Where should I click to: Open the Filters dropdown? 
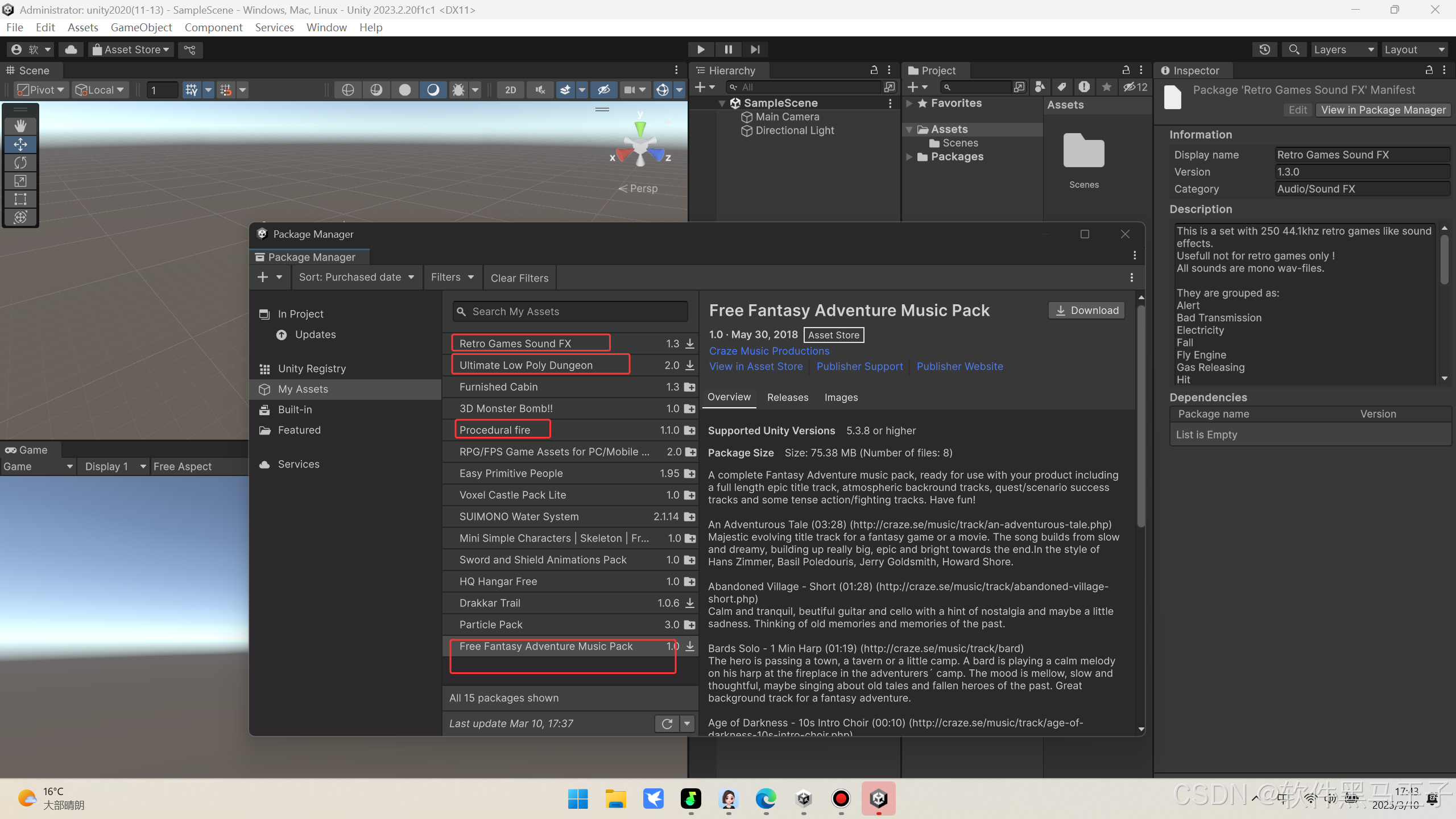click(x=452, y=277)
